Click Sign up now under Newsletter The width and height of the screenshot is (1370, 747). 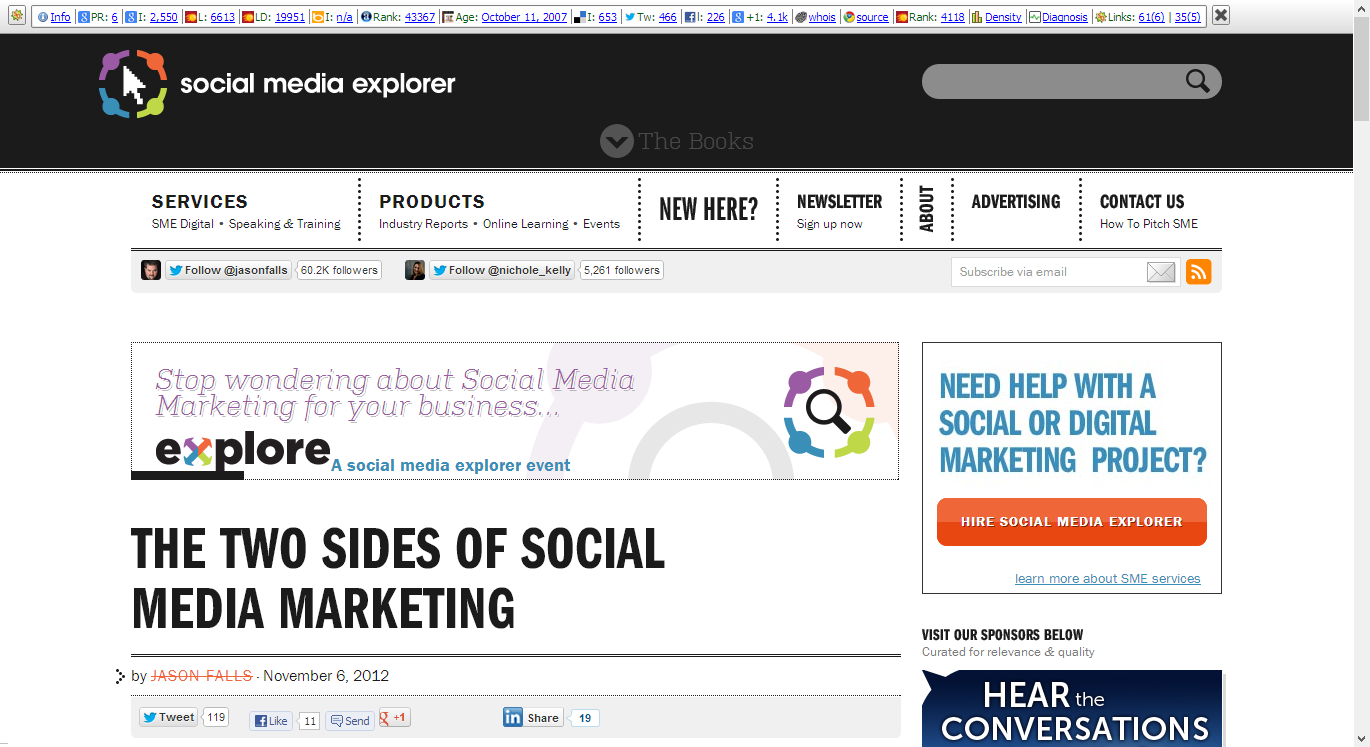pyautogui.click(x=829, y=224)
